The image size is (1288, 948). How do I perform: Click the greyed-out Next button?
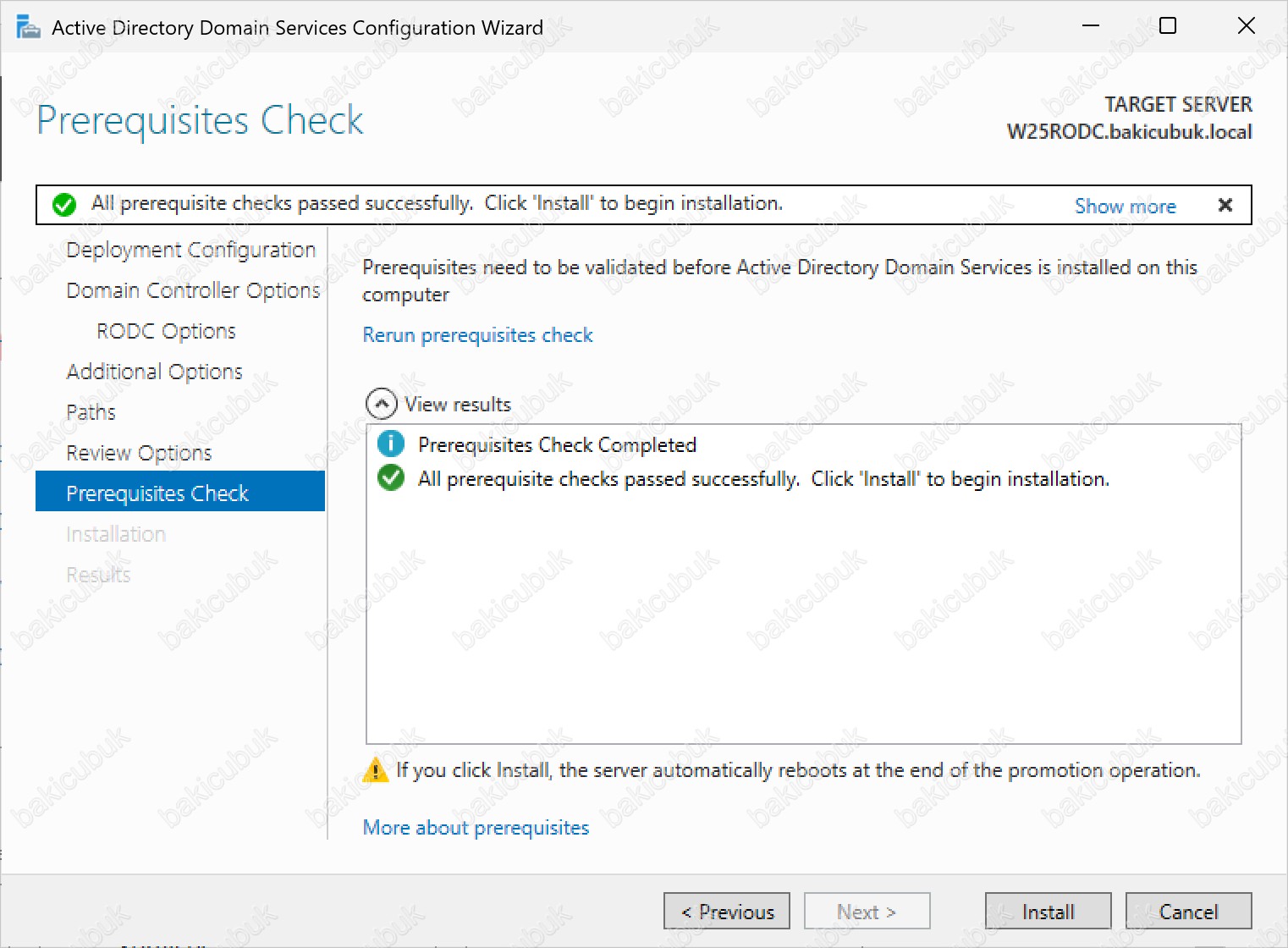(x=867, y=912)
